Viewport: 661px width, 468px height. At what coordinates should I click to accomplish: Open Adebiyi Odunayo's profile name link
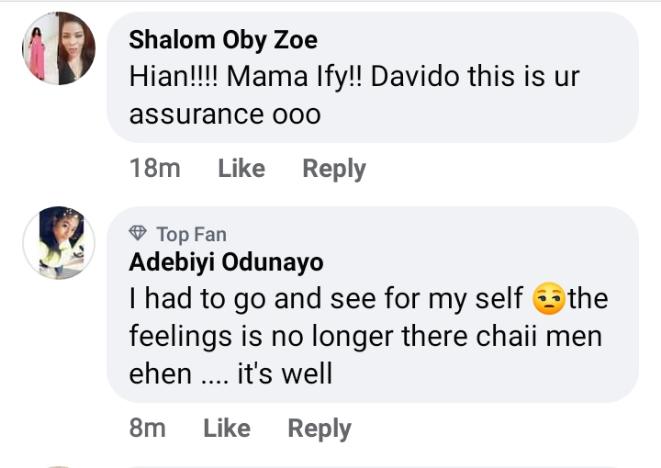point(226,263)
